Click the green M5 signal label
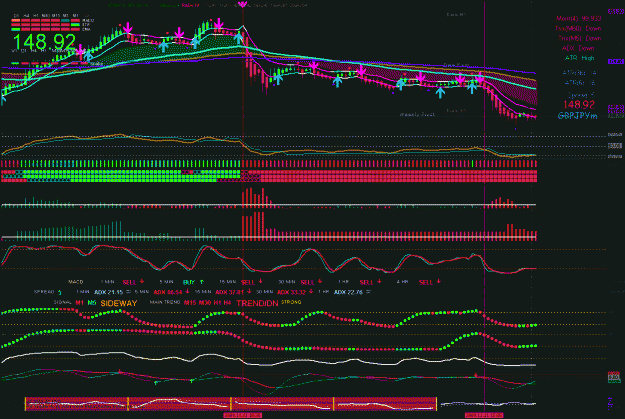The width and height of the screenshot is (625, 419). (92, 303)
